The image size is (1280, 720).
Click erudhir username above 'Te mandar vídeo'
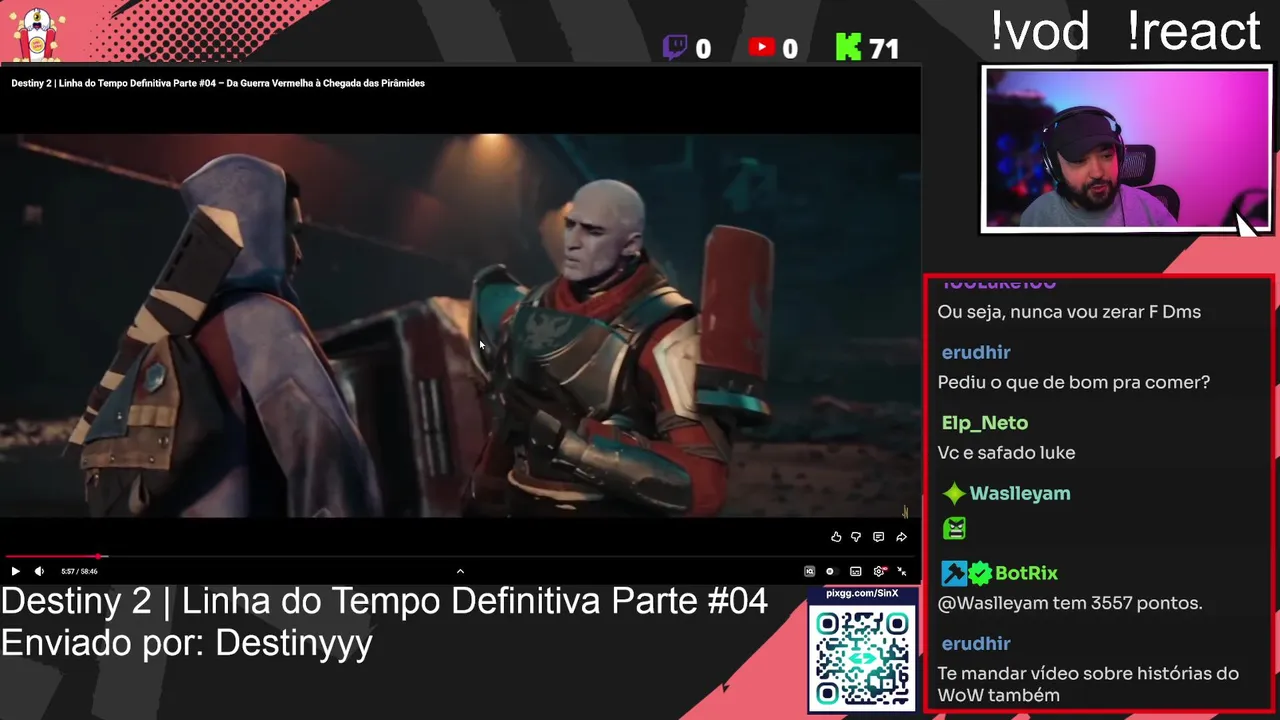coord(976,643)
